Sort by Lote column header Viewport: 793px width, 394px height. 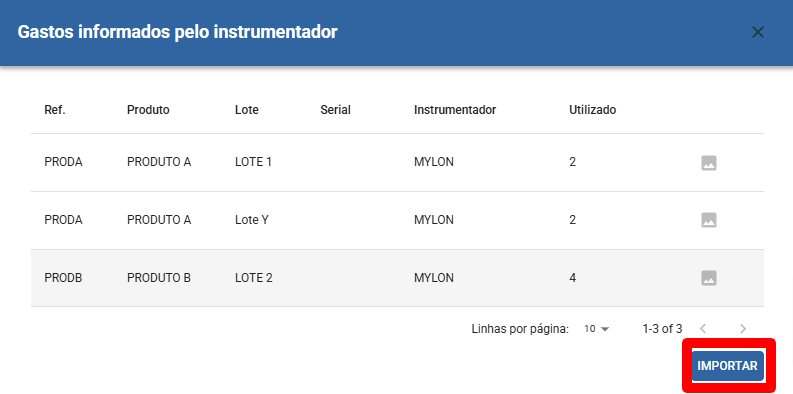[247, 110]
